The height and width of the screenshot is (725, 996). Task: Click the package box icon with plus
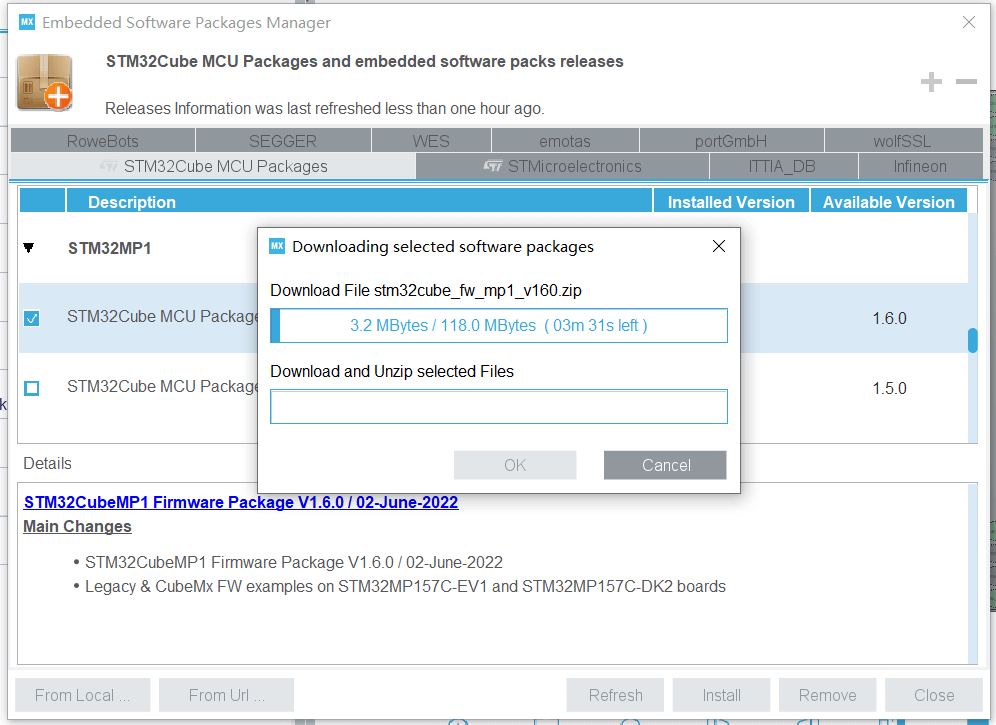44,82
